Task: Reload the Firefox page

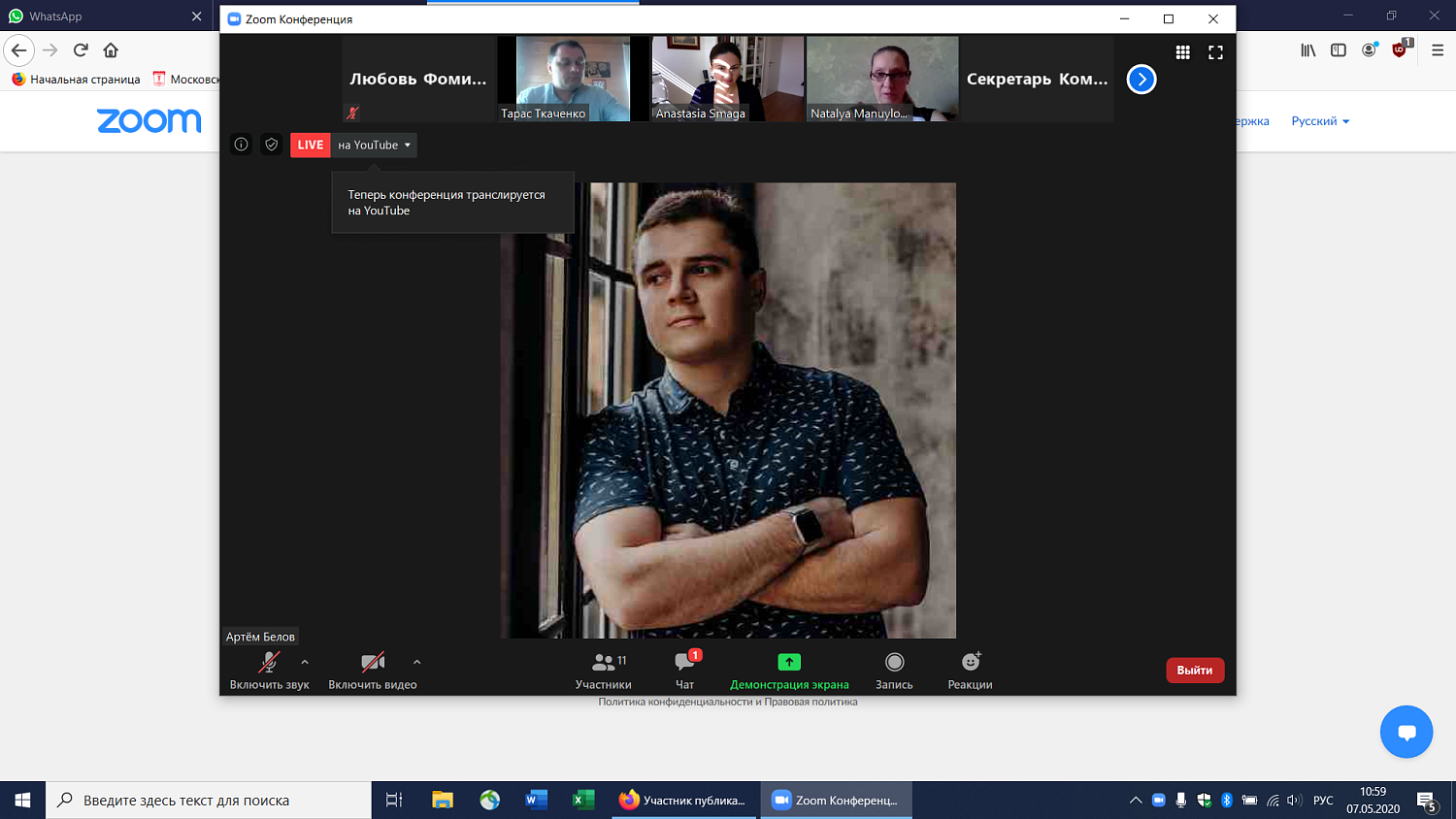Action: tap(81, 50)
